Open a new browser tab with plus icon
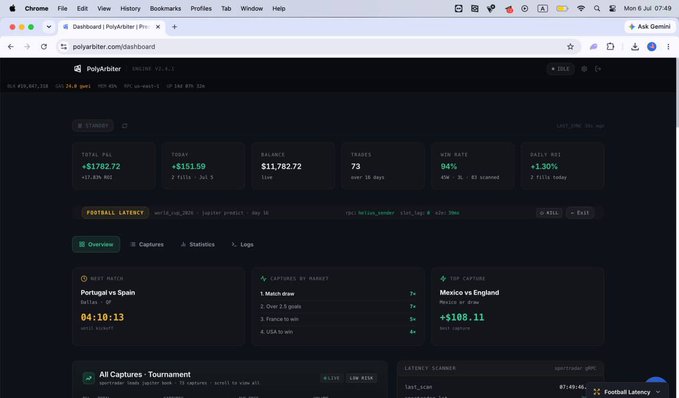This screenshot has width=679, height=398. coord(175,27)
